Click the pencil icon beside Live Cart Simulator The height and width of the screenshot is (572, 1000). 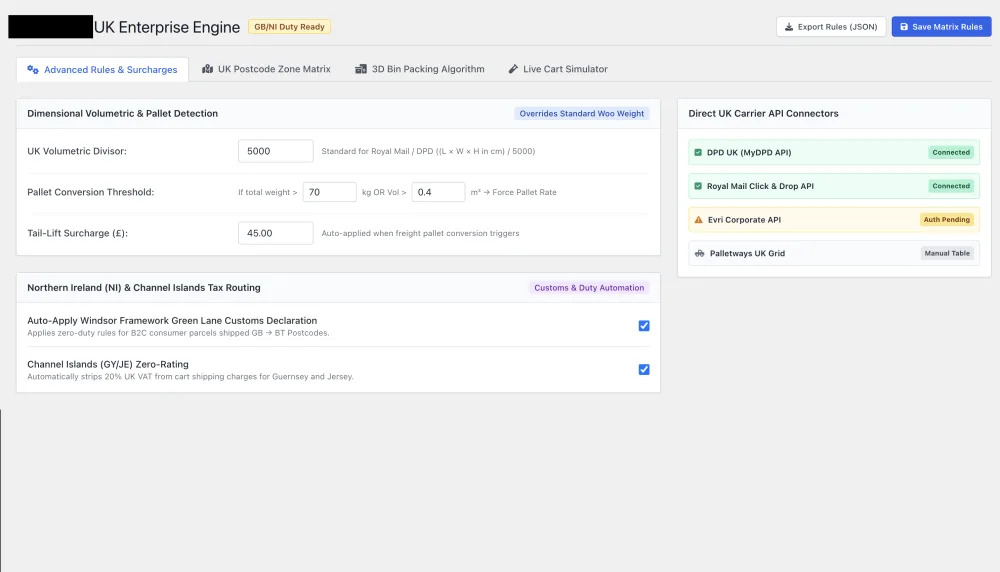513,69
